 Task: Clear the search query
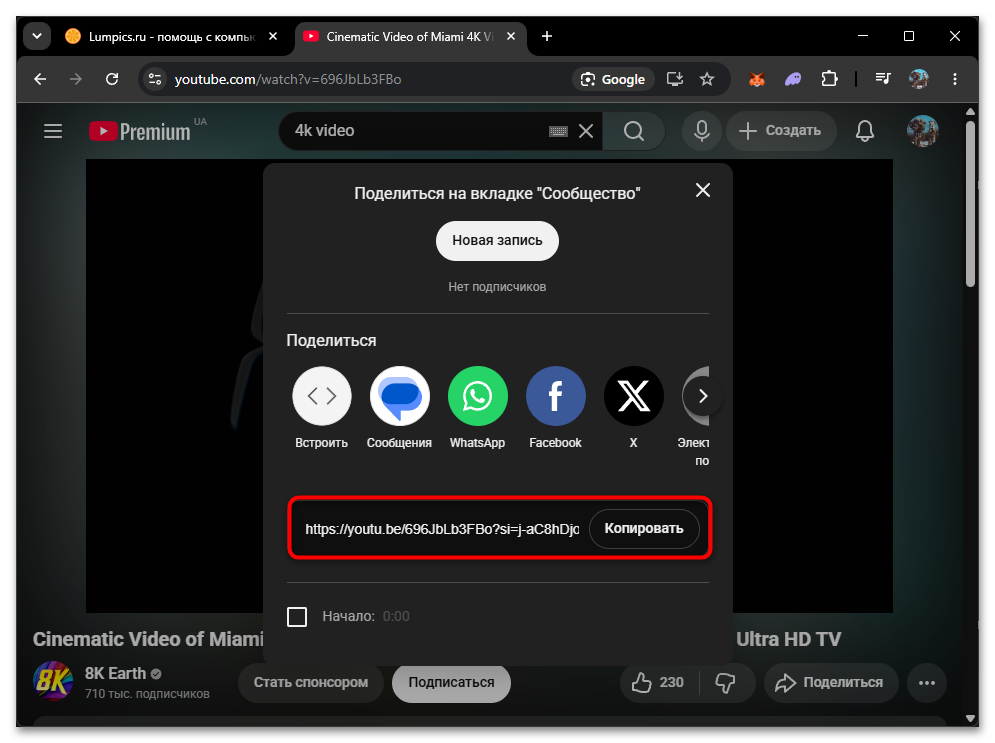586,131
